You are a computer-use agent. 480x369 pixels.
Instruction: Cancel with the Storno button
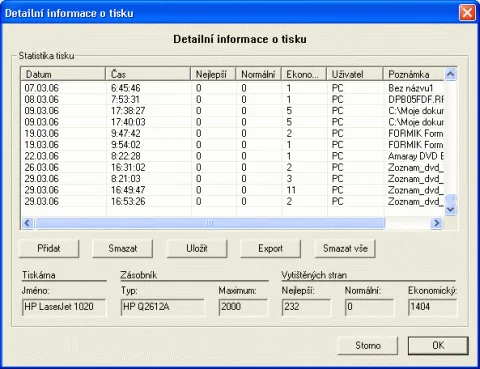click(x=368, y=345)
